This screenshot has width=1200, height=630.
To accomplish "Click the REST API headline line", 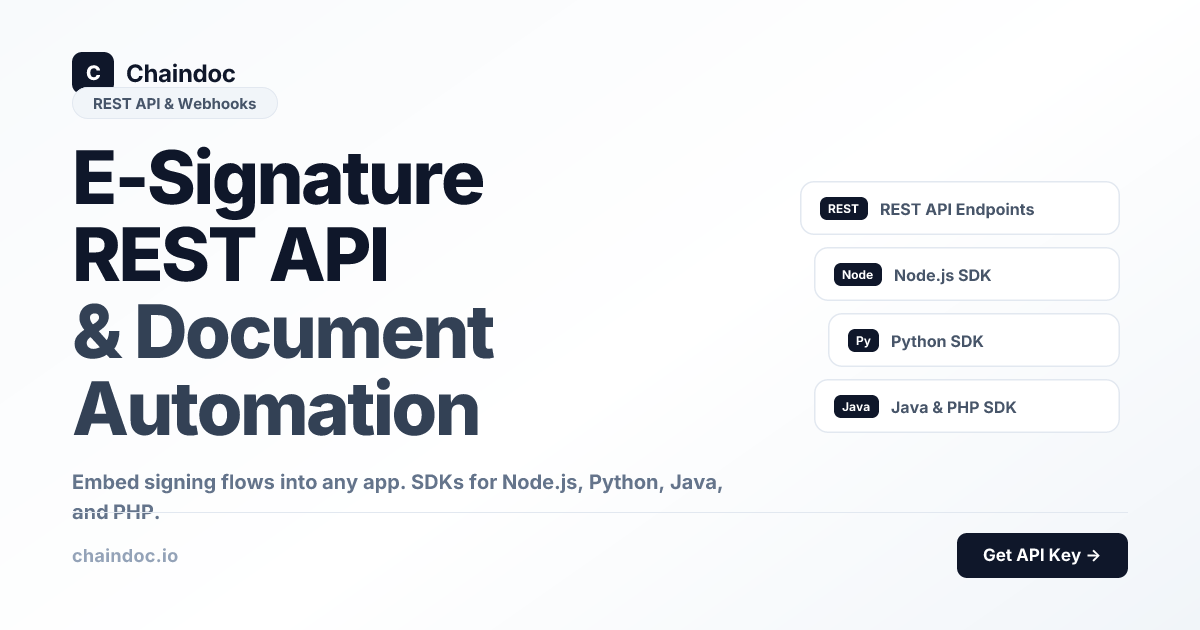I will [x=230, y=255].
